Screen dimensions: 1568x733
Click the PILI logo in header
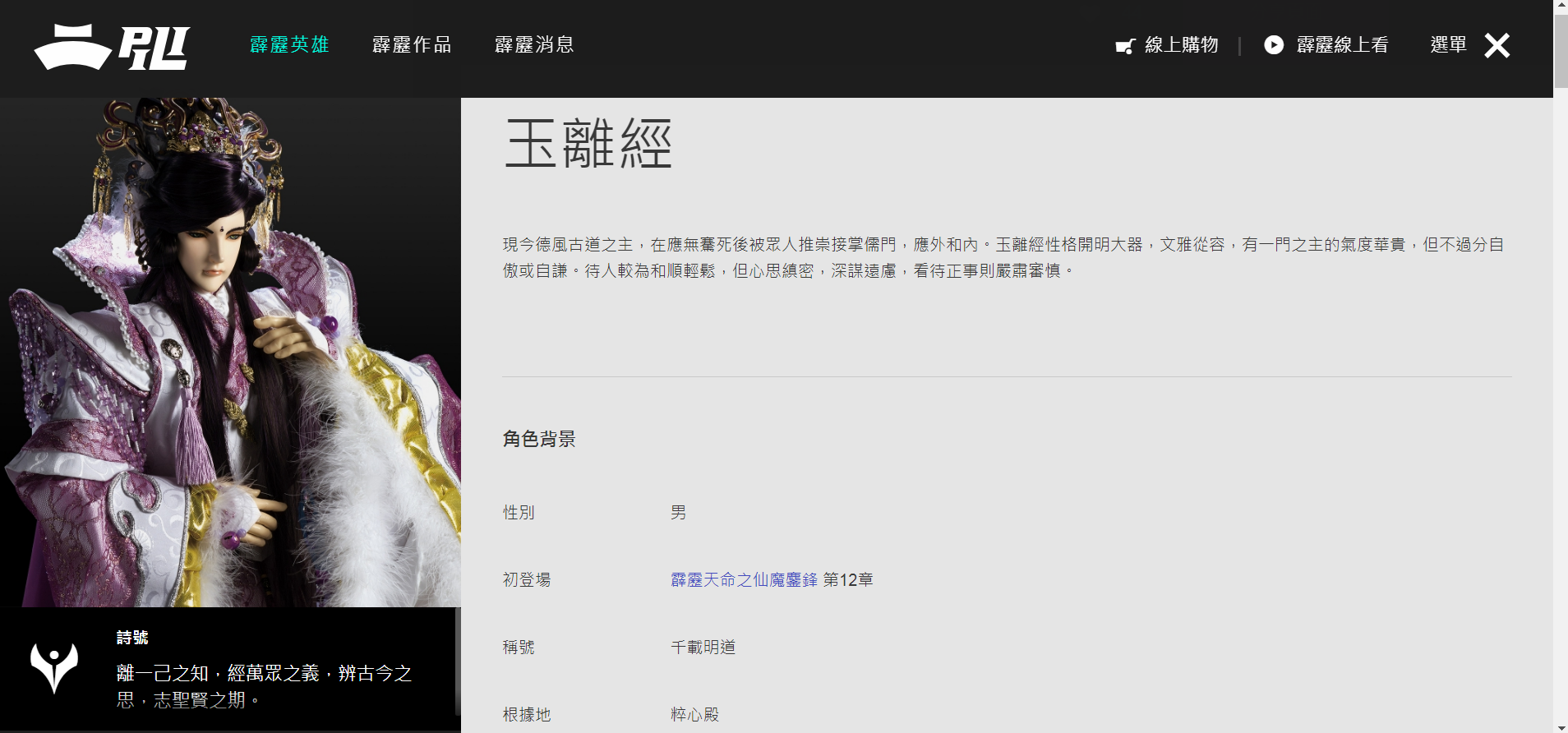[x=113, y=47]
